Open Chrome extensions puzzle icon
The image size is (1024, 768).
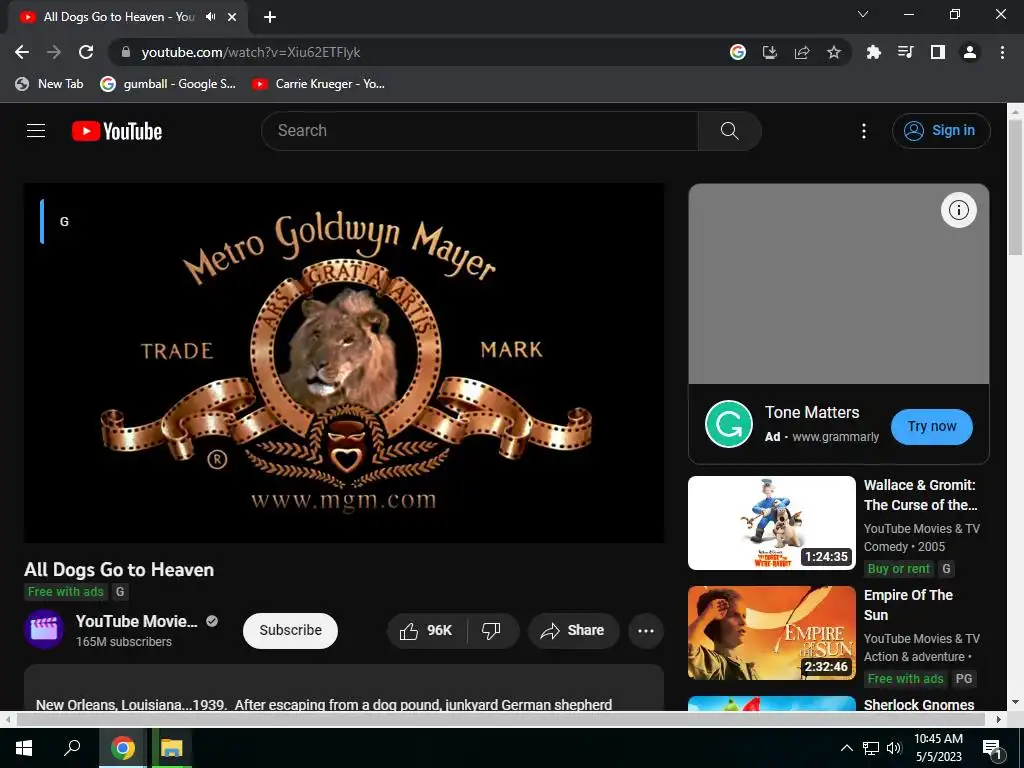(873, 52)
